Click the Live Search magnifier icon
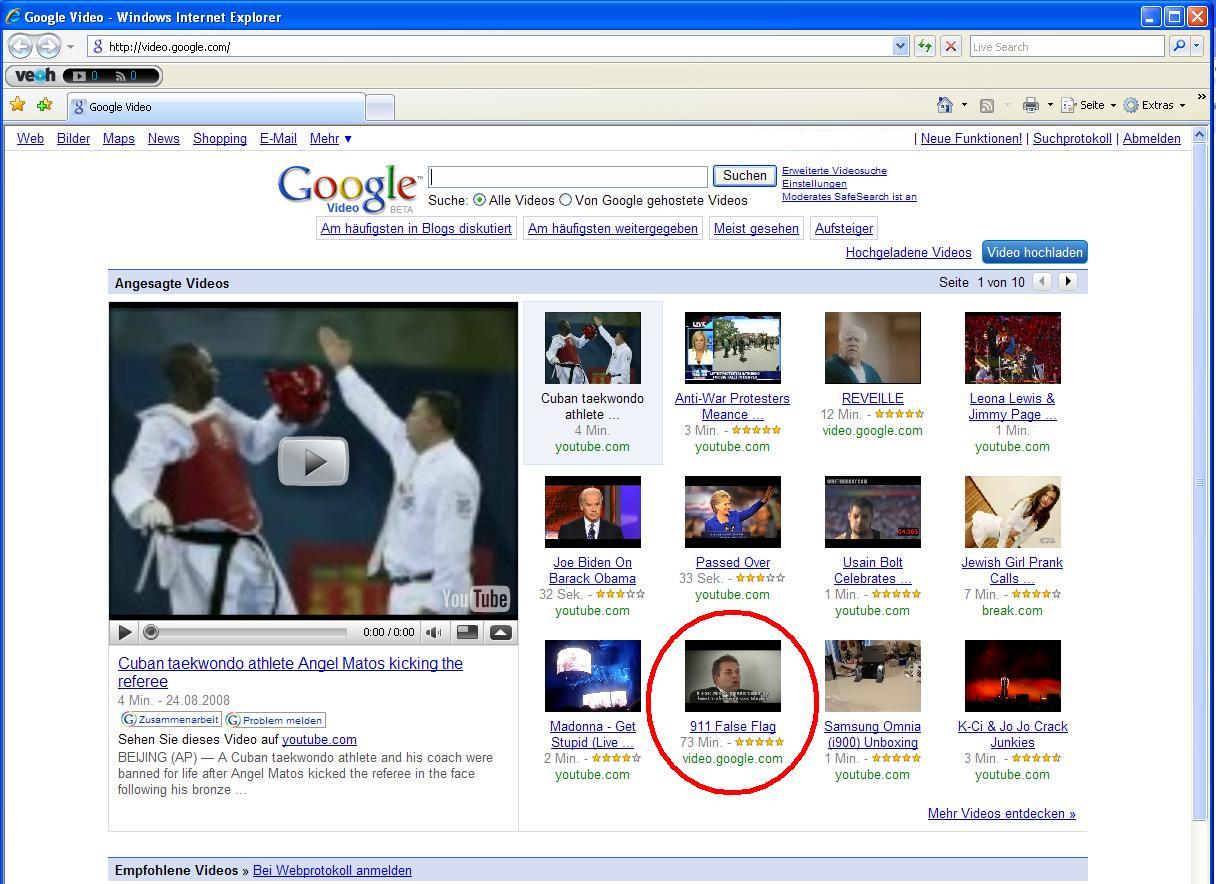 (1179, 46)
